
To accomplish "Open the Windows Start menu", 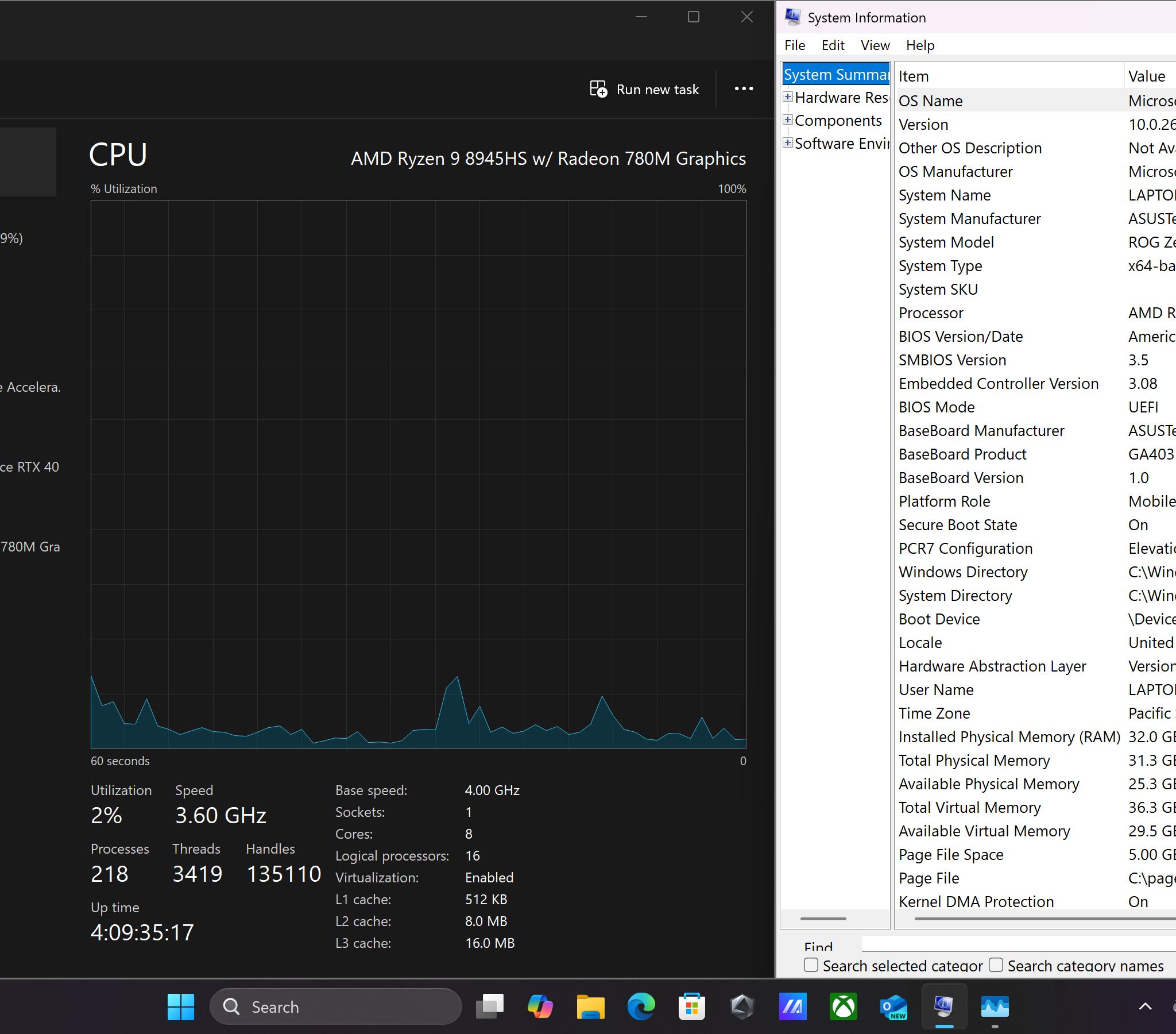I will tap(181, 1006).
